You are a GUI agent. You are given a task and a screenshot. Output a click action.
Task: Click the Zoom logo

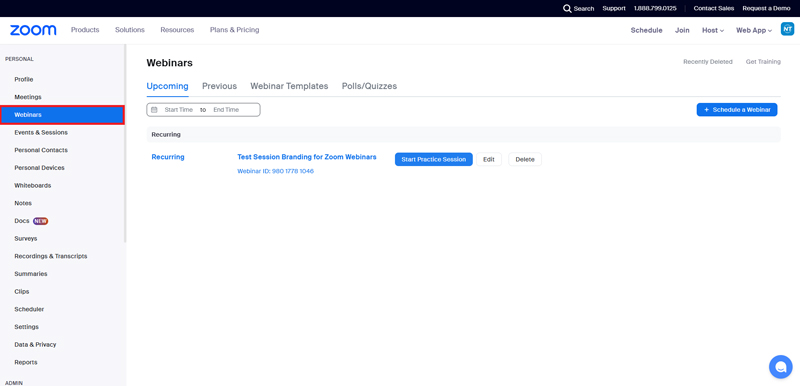pyautogui.click(x=33, y=30)
